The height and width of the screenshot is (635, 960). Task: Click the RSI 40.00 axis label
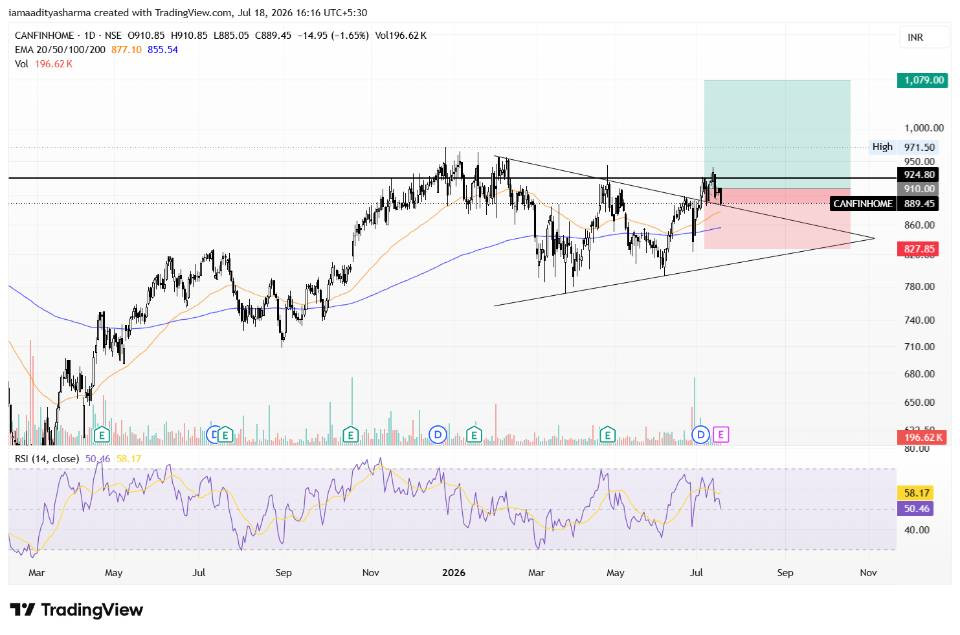coord(917,530)
